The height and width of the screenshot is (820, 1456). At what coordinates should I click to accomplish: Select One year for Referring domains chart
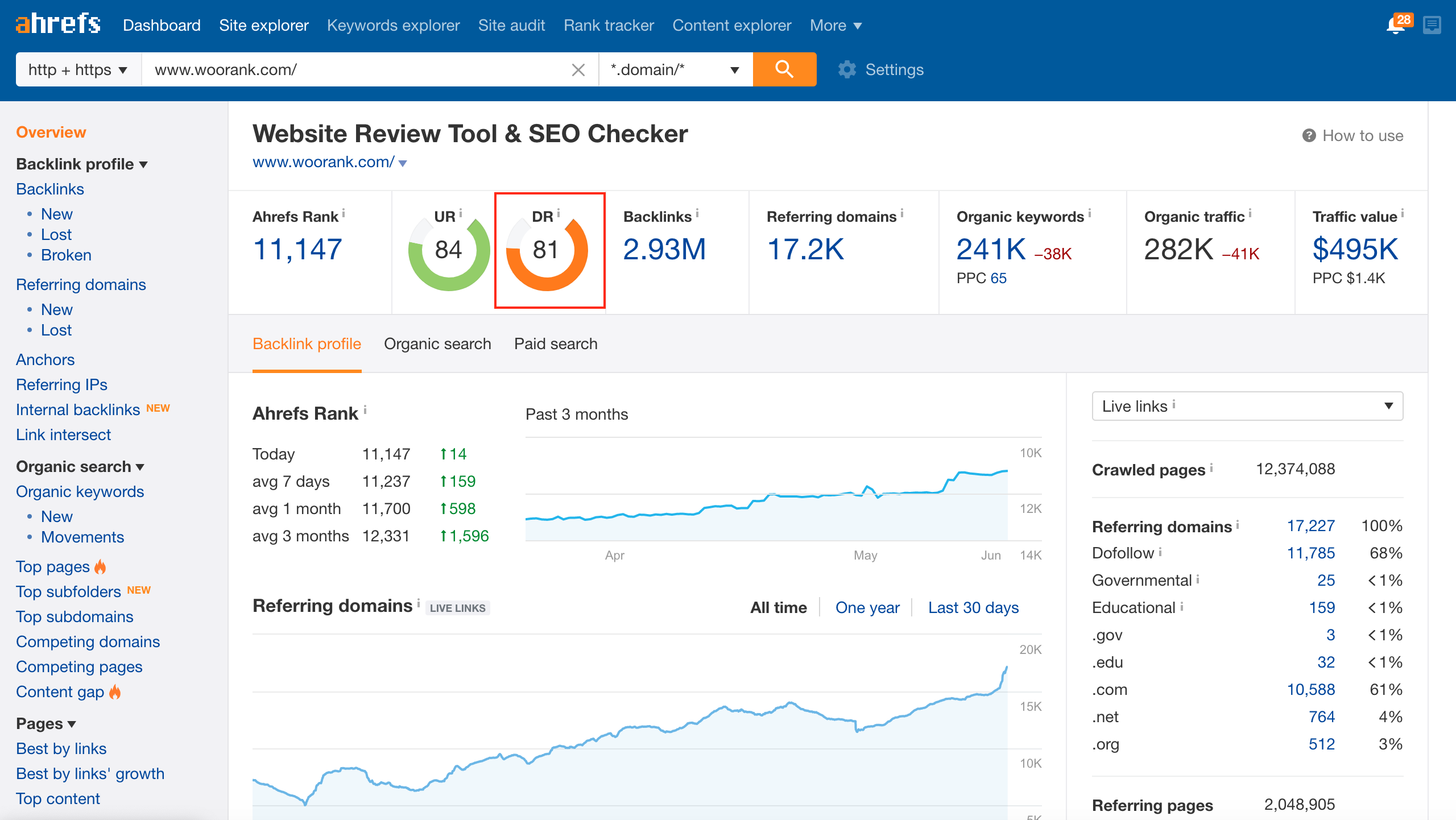(x=867, y=607)
